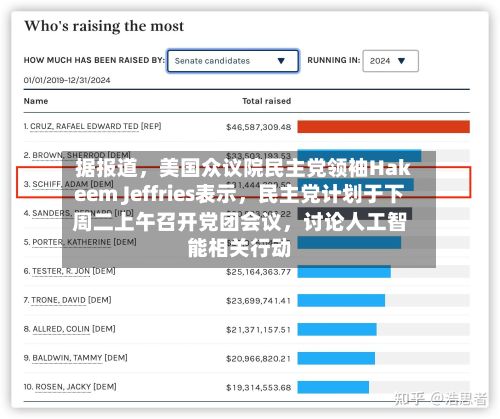
Task: Open the Senate candidates dropdown
Action: pyautogui.click(x=233, y=61)
